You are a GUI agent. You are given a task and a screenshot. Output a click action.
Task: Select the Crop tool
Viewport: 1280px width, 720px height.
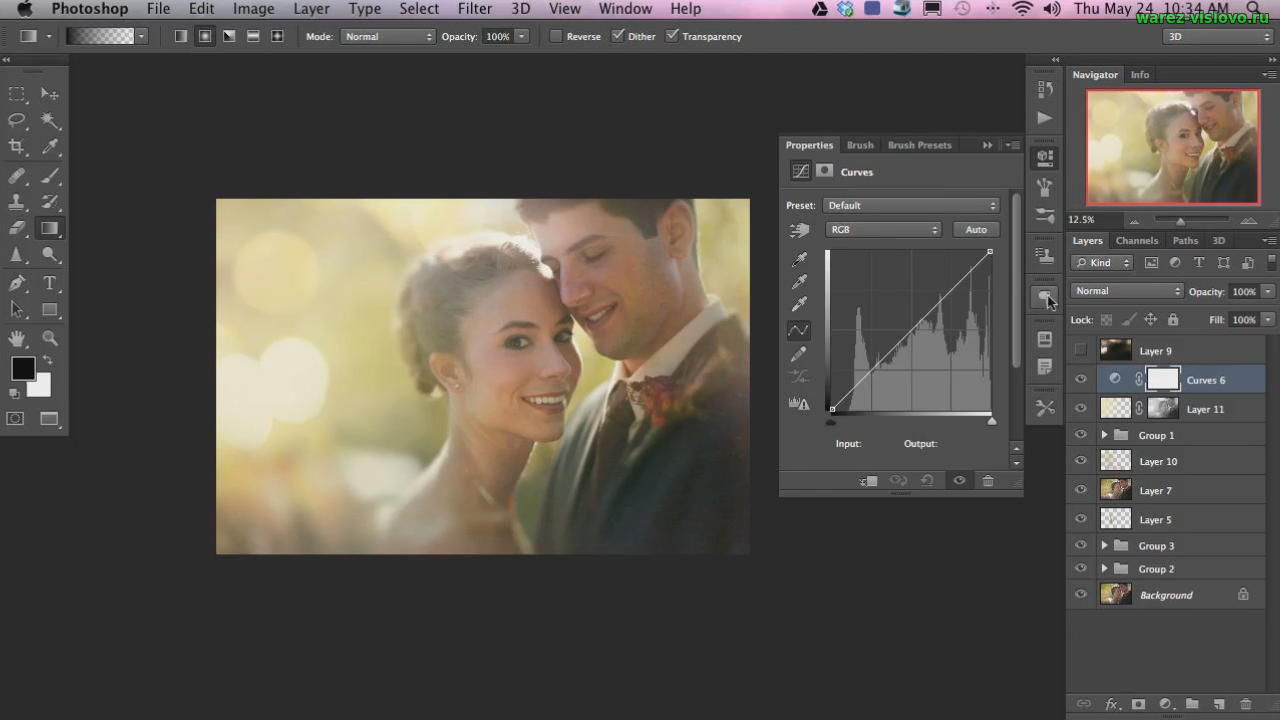click(x=17, y=147)
